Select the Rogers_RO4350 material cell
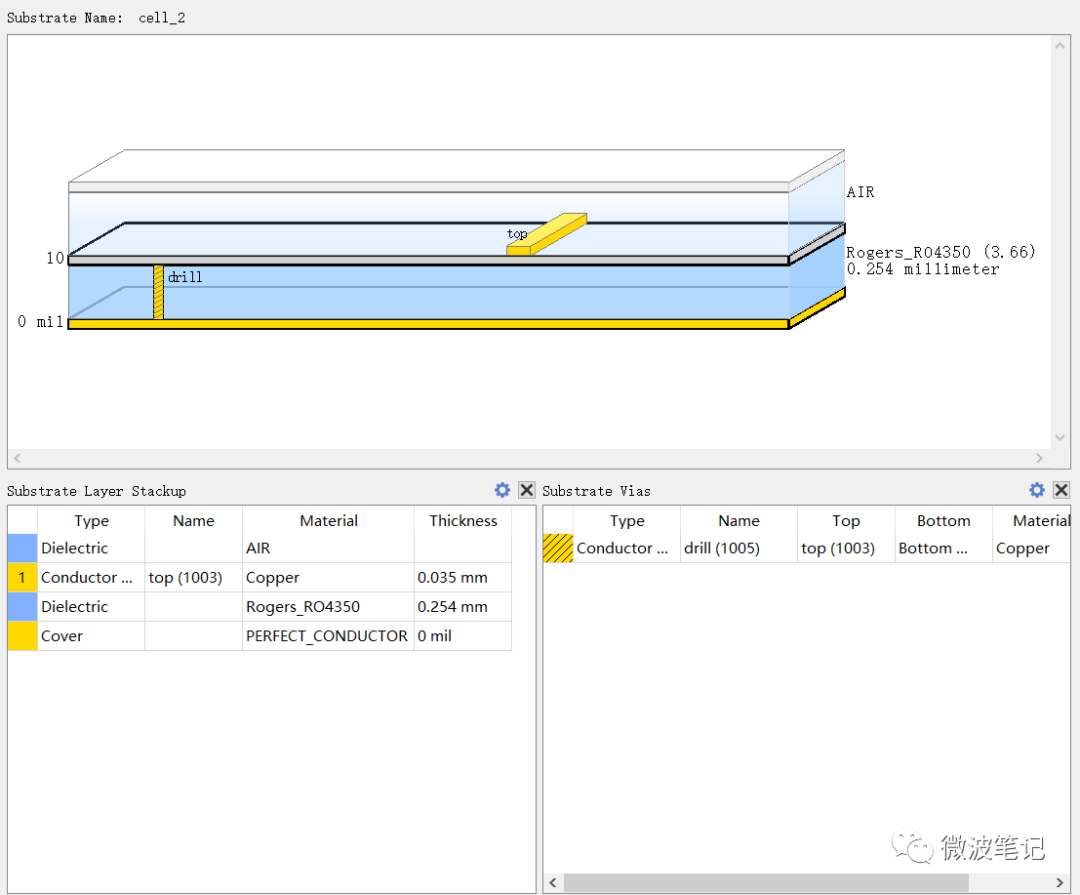This screenshot has width=1080, height=895. (x=303, y=607)
